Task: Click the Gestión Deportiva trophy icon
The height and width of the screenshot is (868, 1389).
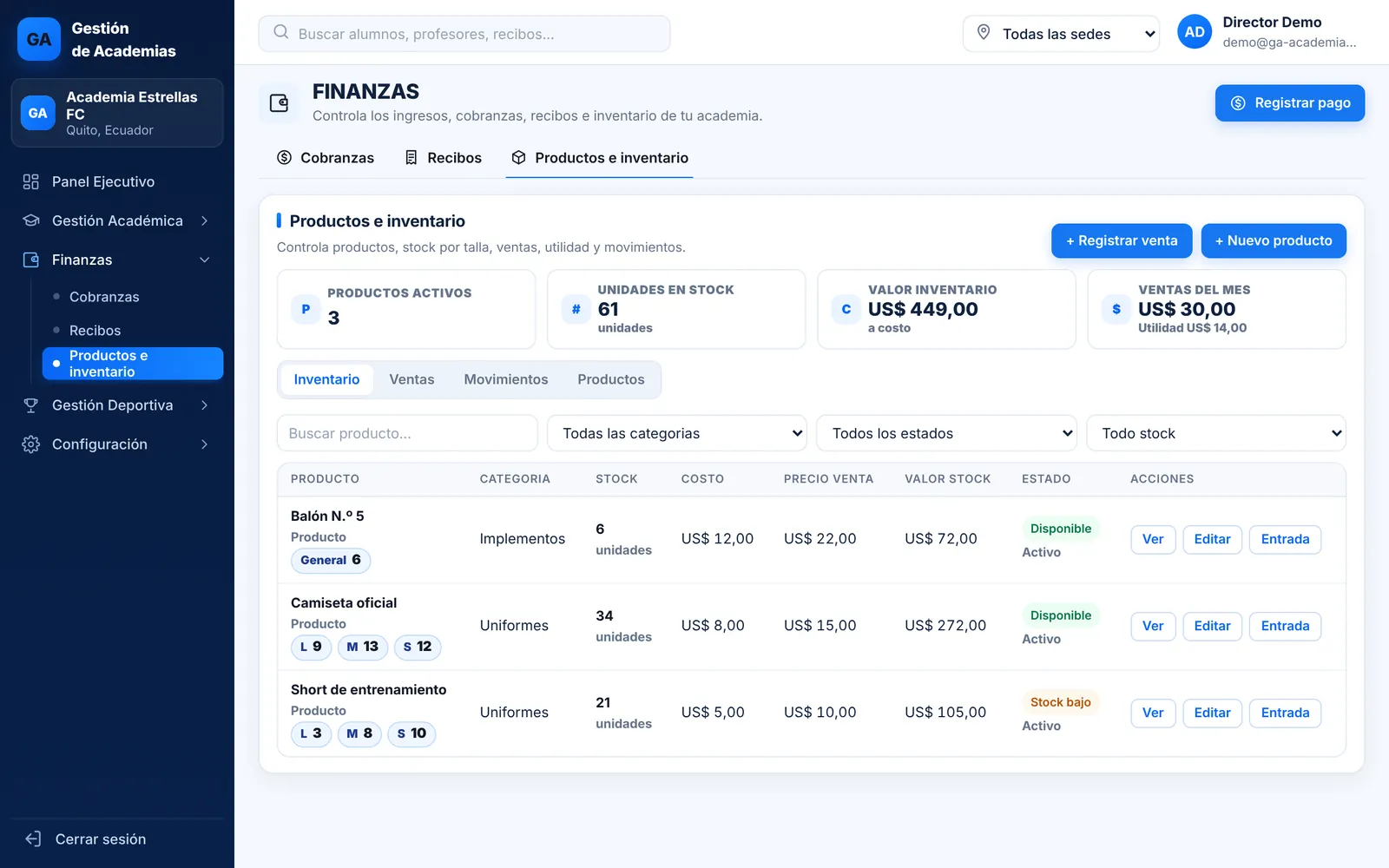Action: (31, 405)
